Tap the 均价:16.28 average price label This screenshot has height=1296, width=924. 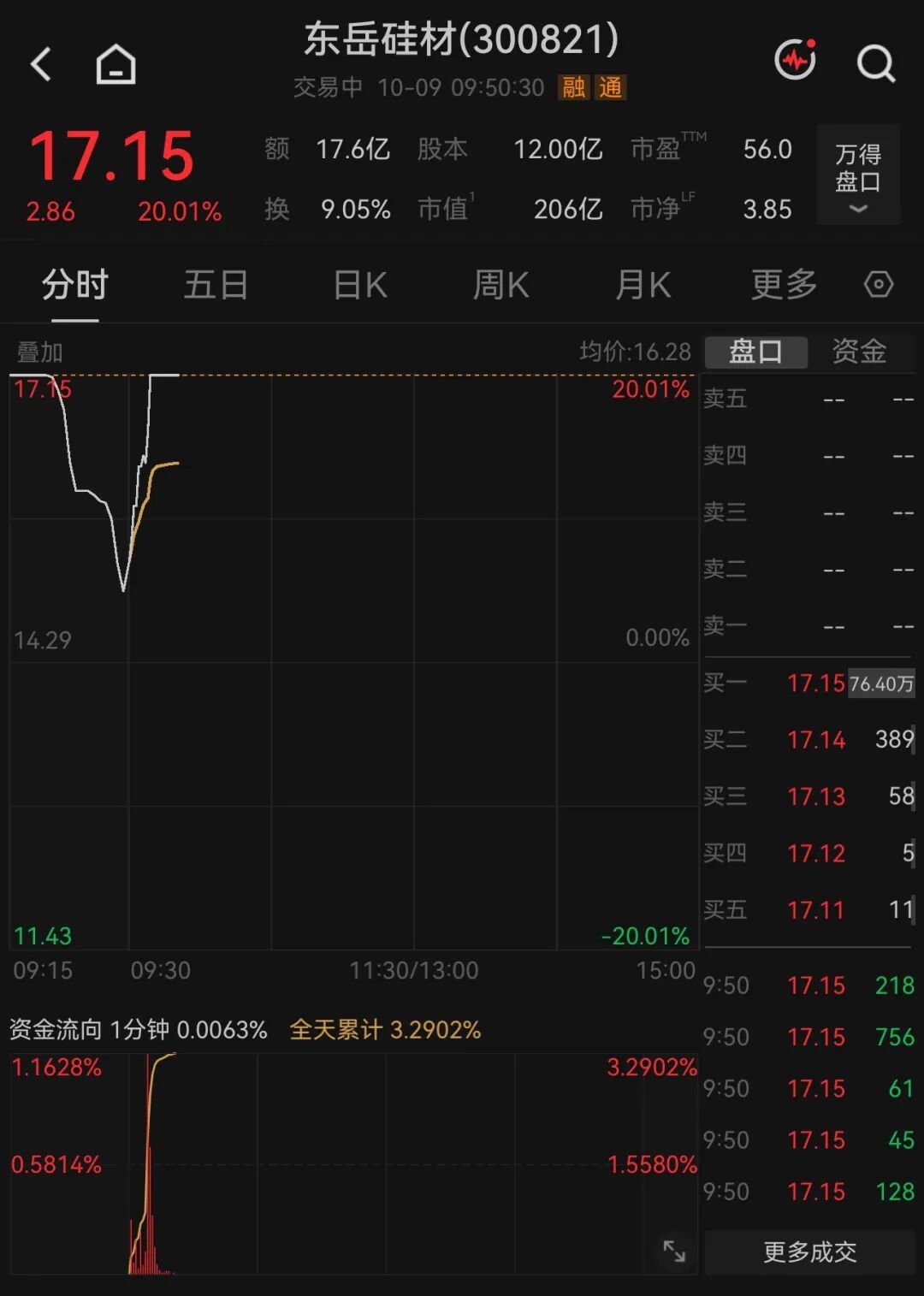[x=635, y=352]
